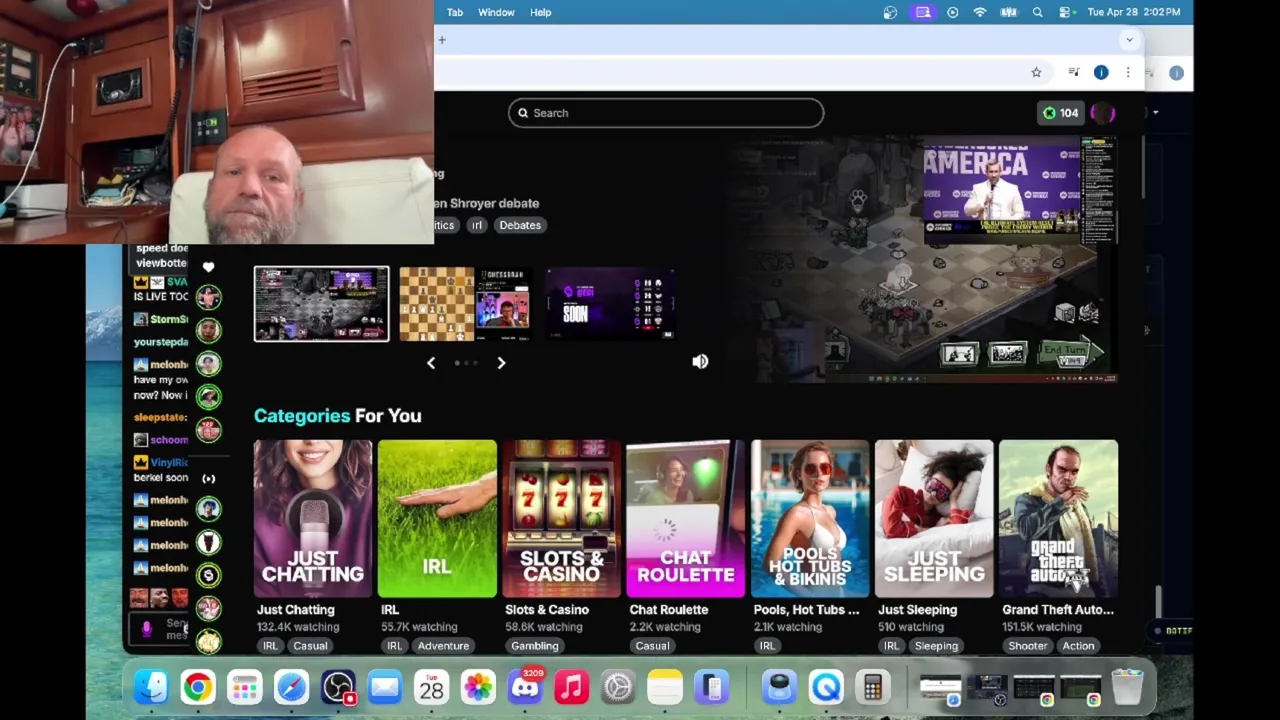Open the Kick user avatar menu
Viewport: 1280px width, 720px height.
(1103, 113)
